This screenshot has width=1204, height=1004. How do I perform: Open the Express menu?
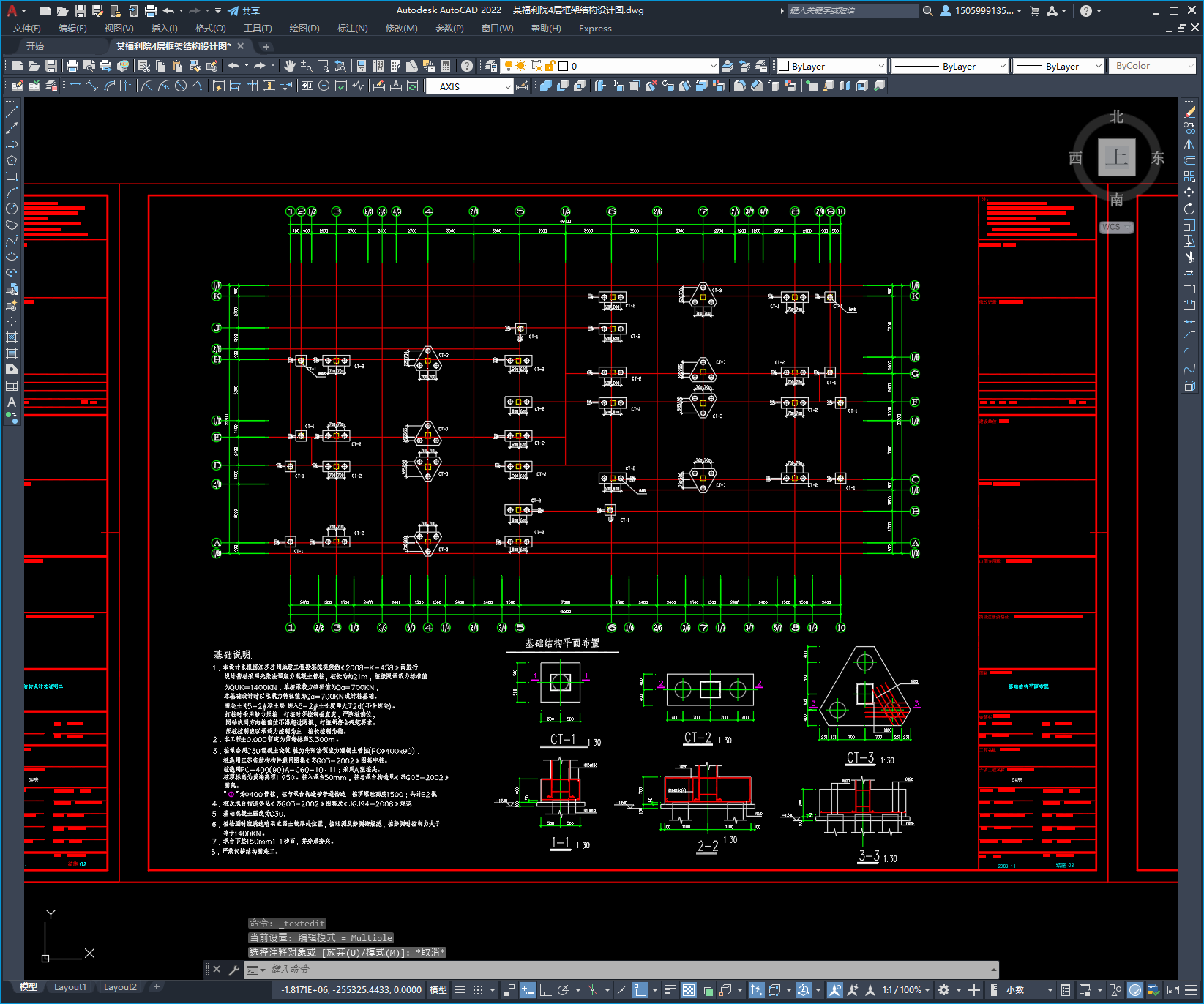(x=595, y=29)
